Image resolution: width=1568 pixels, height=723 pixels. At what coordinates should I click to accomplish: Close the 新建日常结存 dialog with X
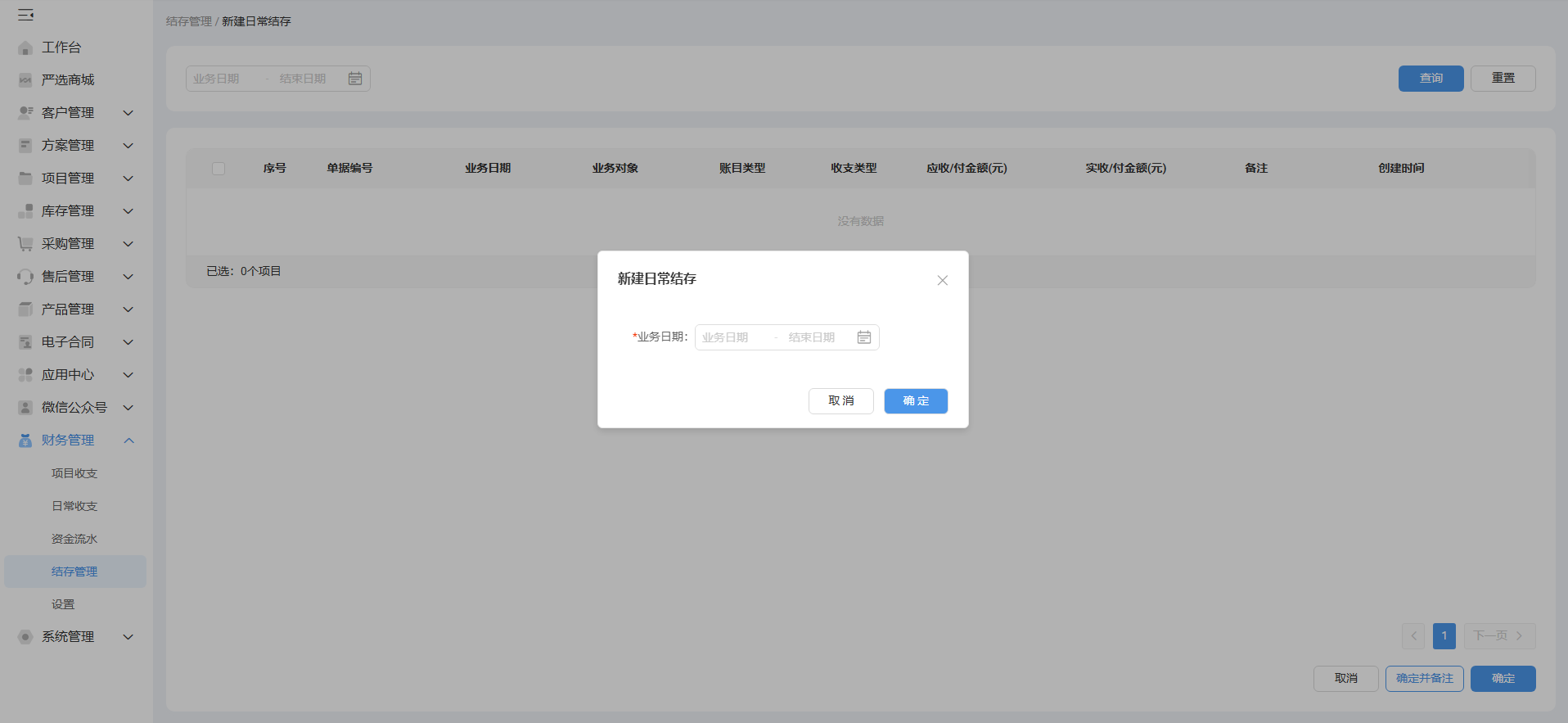pos(943,280)
